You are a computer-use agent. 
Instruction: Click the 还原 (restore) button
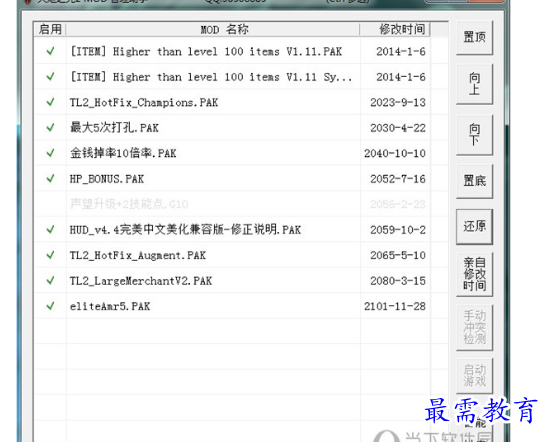tap(474, 227)
